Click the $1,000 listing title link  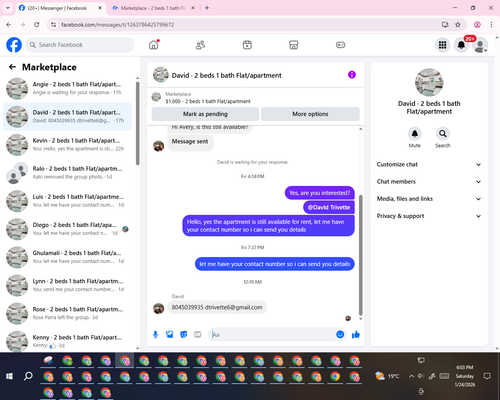point(208,101)
